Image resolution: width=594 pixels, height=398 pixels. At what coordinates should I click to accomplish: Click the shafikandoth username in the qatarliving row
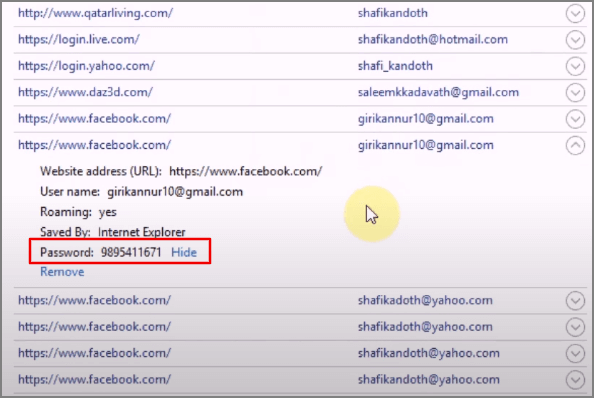pos(392,13)
